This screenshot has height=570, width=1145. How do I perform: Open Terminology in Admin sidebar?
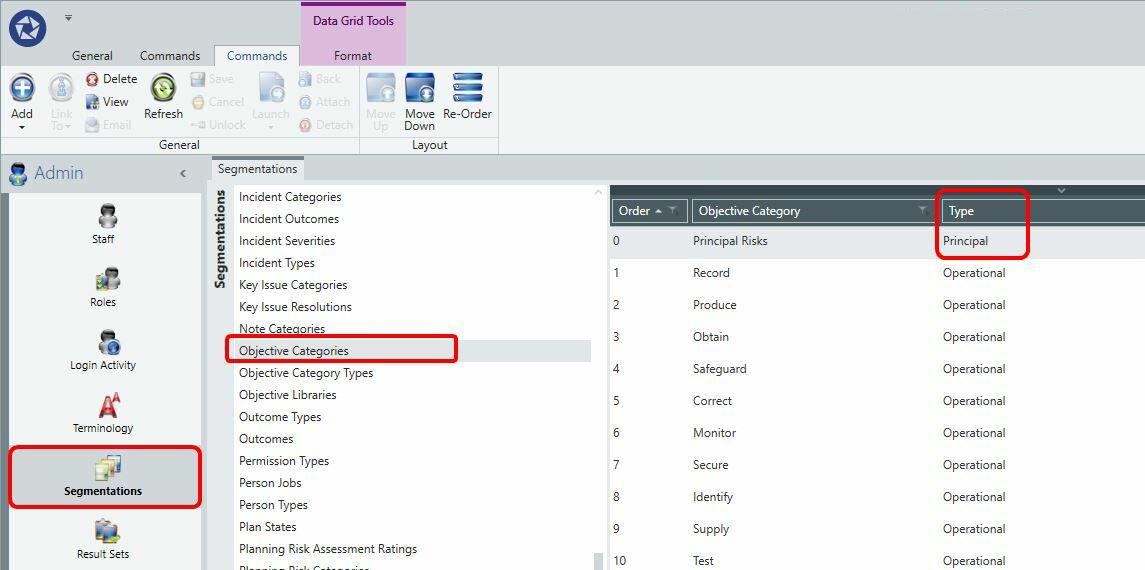pos(103,413)
